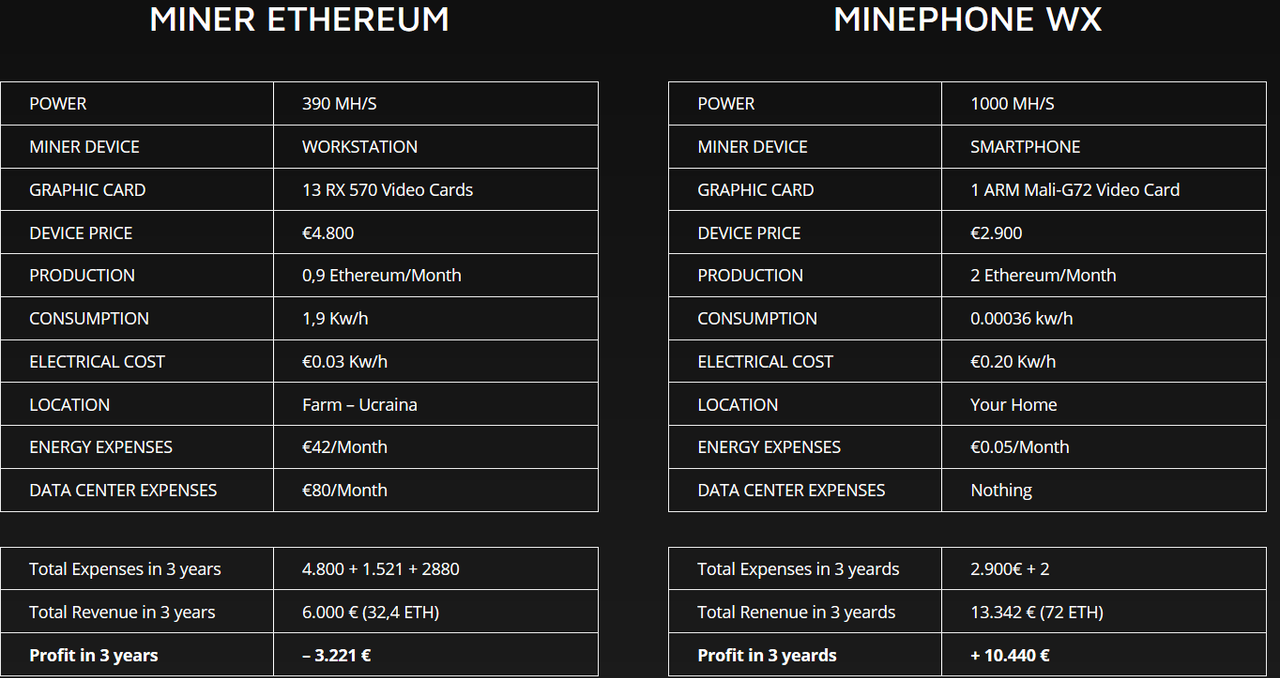Select the 6.000 € (32,4 ETH) revenue cell
The width and height of the screenshot is (1280, 678).
pos(436,612)
